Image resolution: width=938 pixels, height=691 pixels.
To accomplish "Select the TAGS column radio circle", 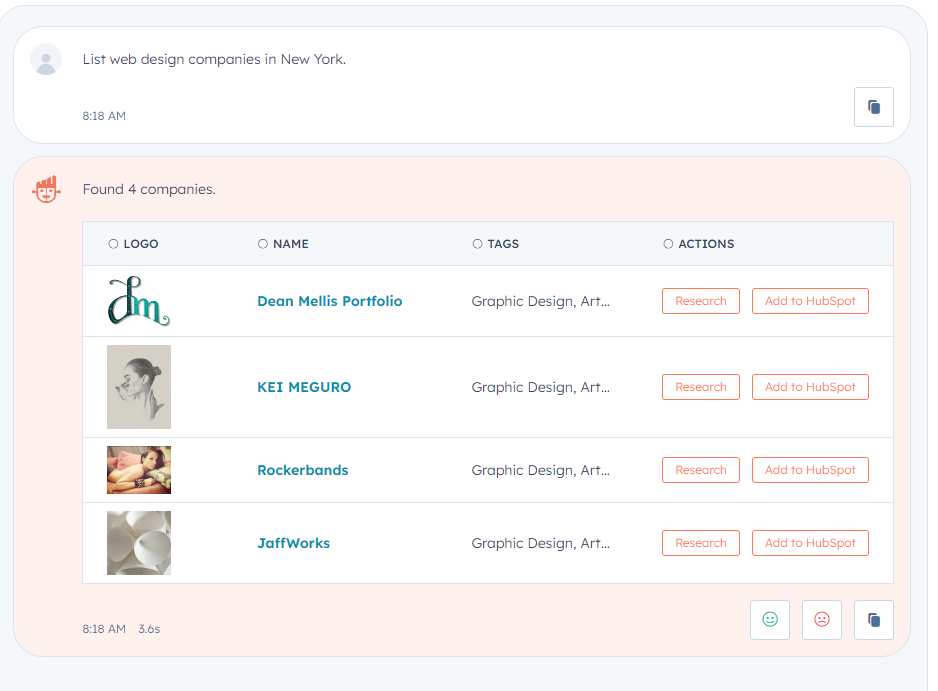I will (477, 243).
